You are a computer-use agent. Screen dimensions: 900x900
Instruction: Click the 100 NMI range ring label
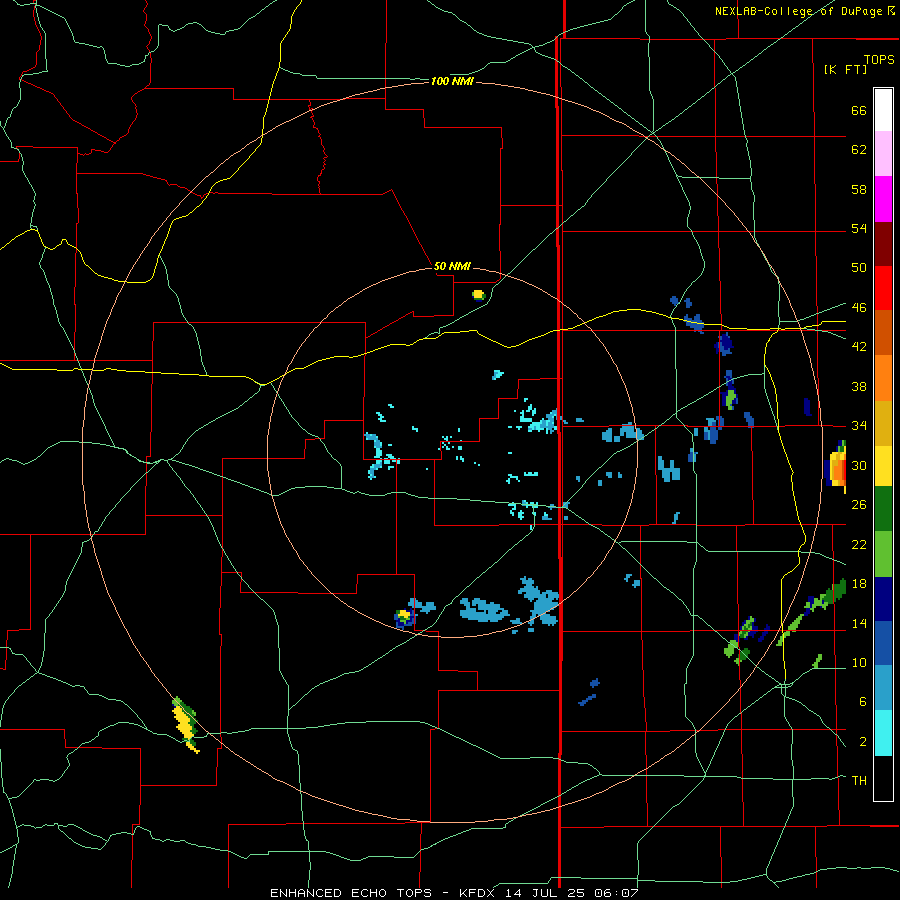pos(452,82)
